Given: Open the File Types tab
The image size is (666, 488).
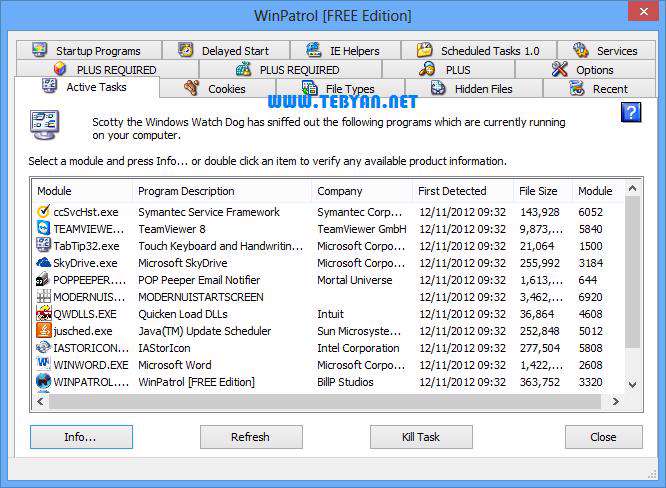Looking at the screenshot, I should [x=341, y=88].
